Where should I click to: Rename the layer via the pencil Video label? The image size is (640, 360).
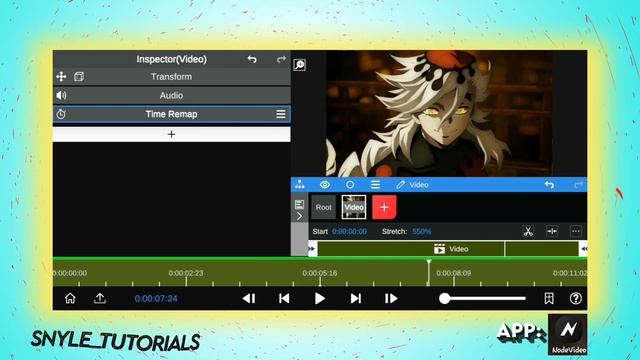[412, 185]
